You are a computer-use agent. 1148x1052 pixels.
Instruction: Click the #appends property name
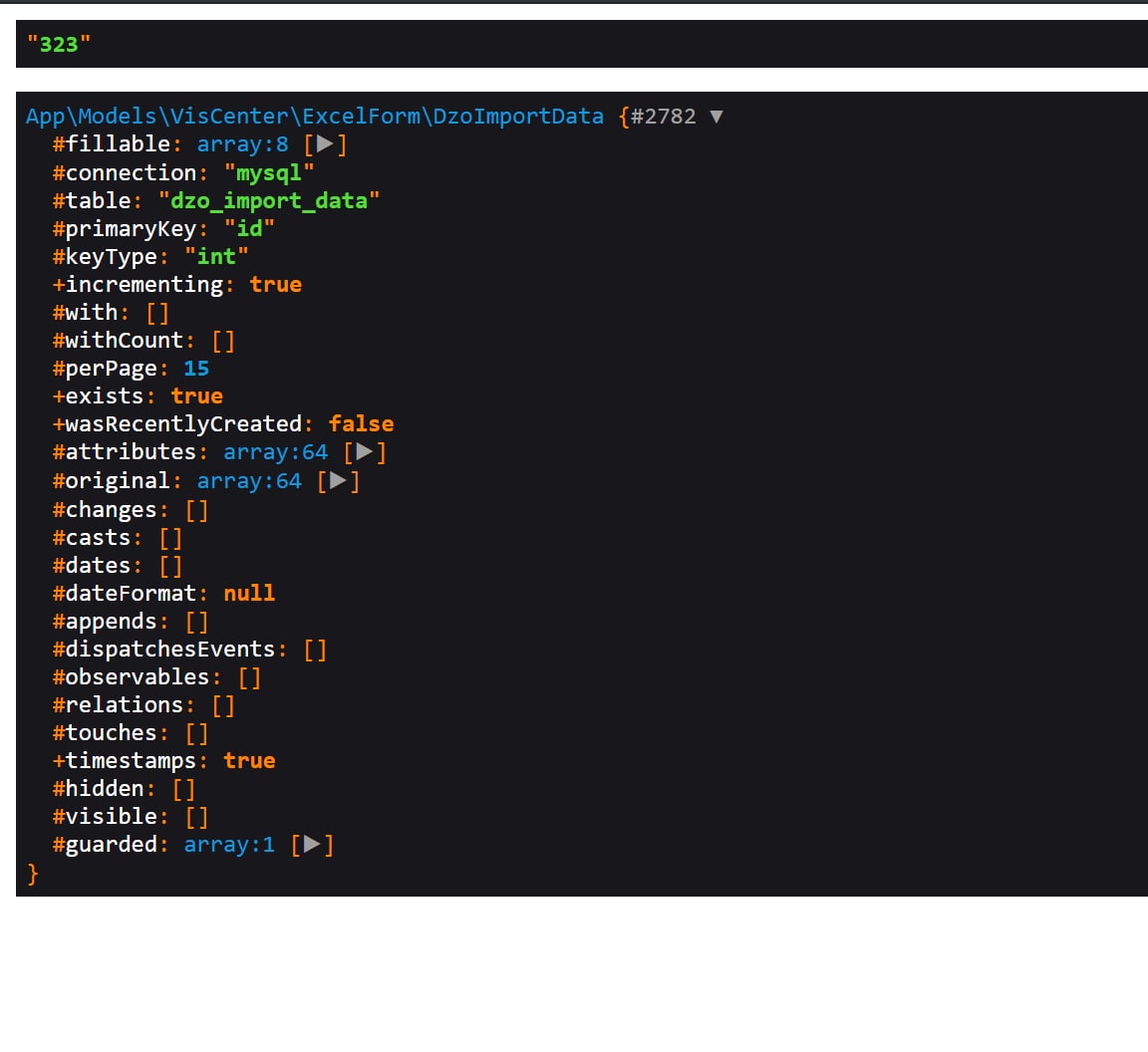(105, 622)
